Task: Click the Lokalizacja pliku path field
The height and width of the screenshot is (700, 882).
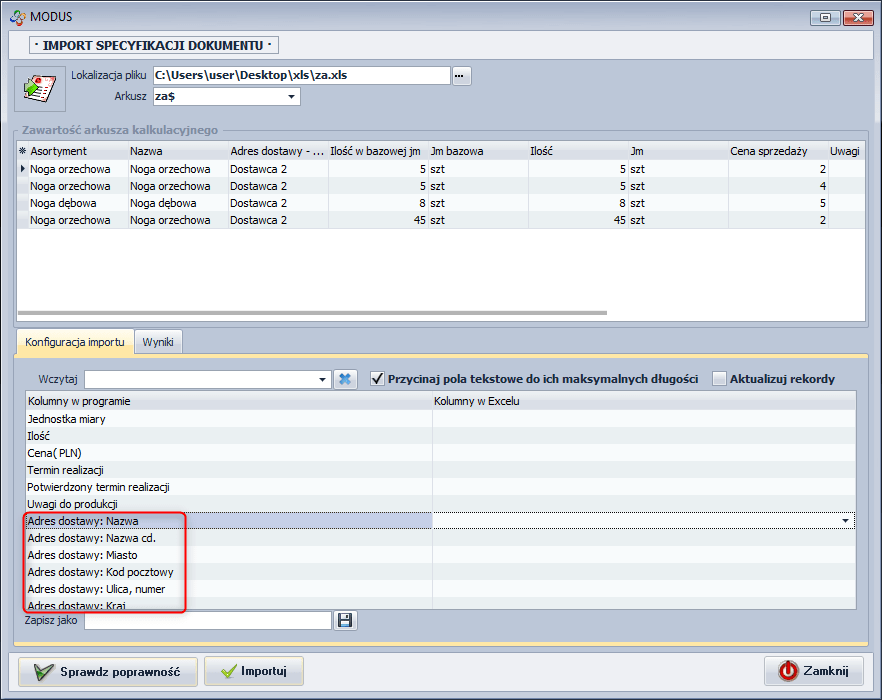Action: [302, 75]
